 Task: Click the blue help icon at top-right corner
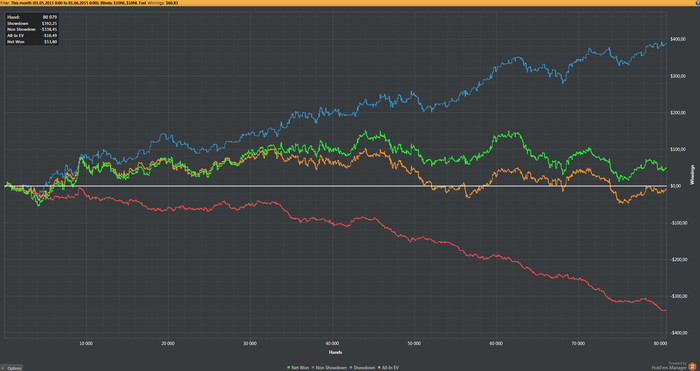pyautogui.click(x=698, y=2)
